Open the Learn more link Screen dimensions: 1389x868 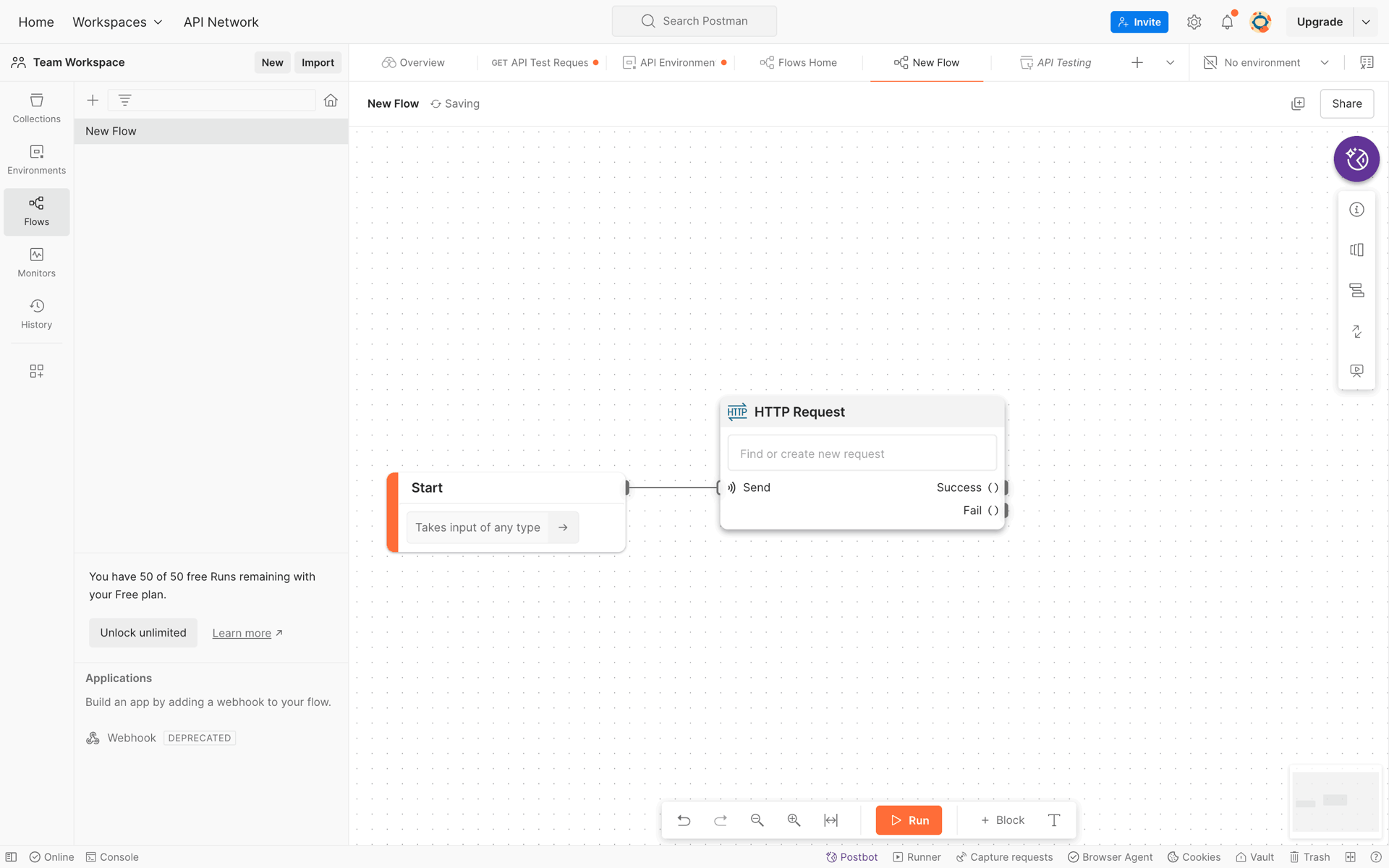[x=247, y=633]
